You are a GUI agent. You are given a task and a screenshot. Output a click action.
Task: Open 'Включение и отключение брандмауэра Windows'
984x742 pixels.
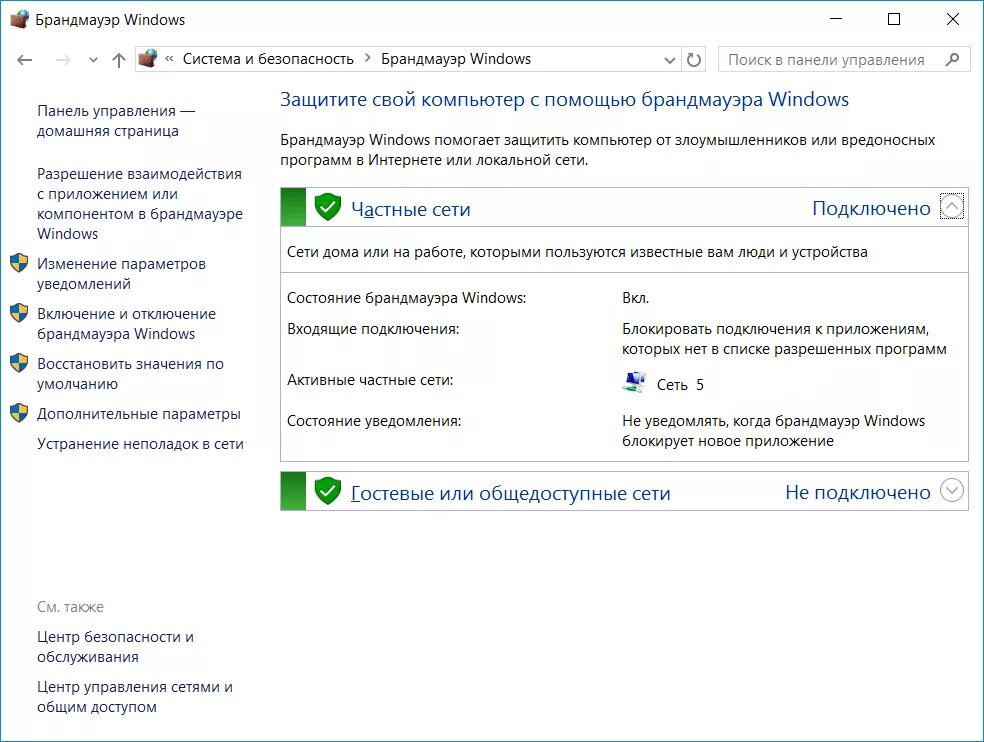(126, 323)
